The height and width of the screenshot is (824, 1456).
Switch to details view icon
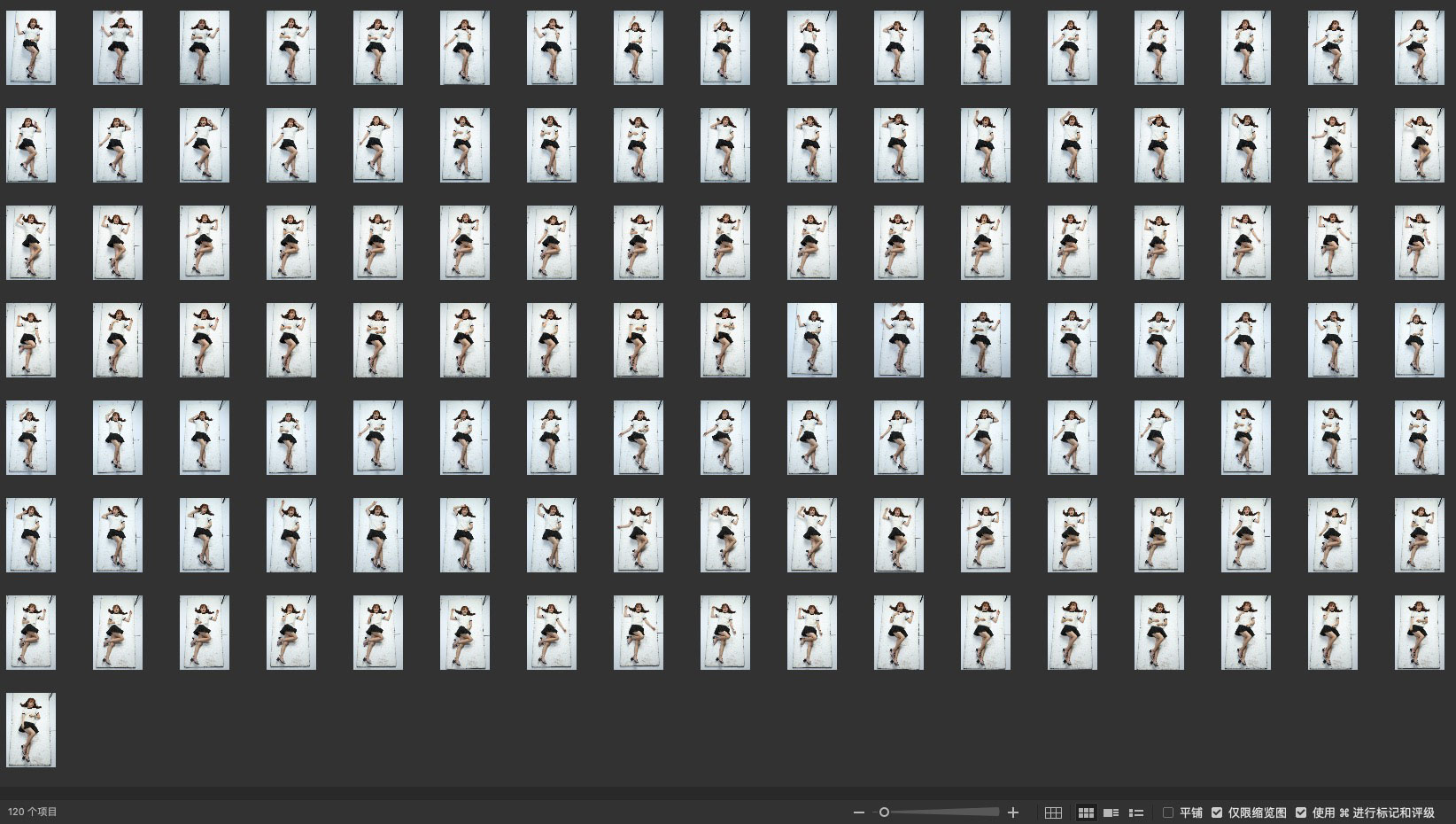1111,812
